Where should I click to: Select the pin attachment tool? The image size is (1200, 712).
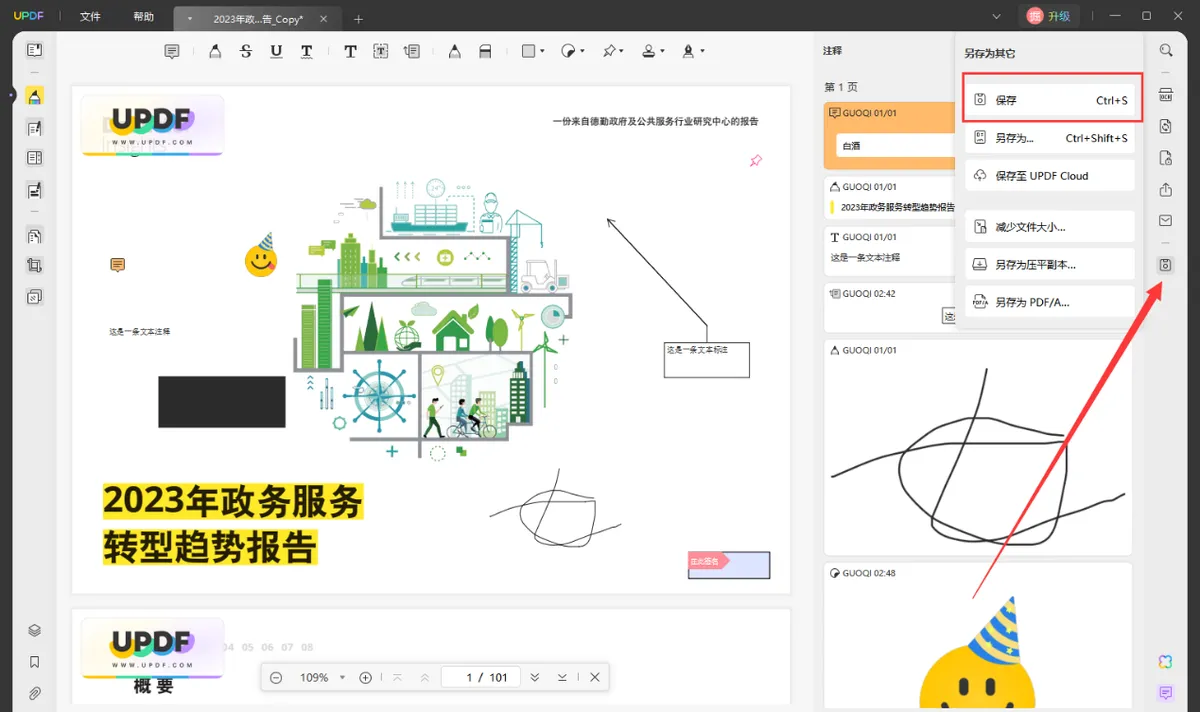608,52
